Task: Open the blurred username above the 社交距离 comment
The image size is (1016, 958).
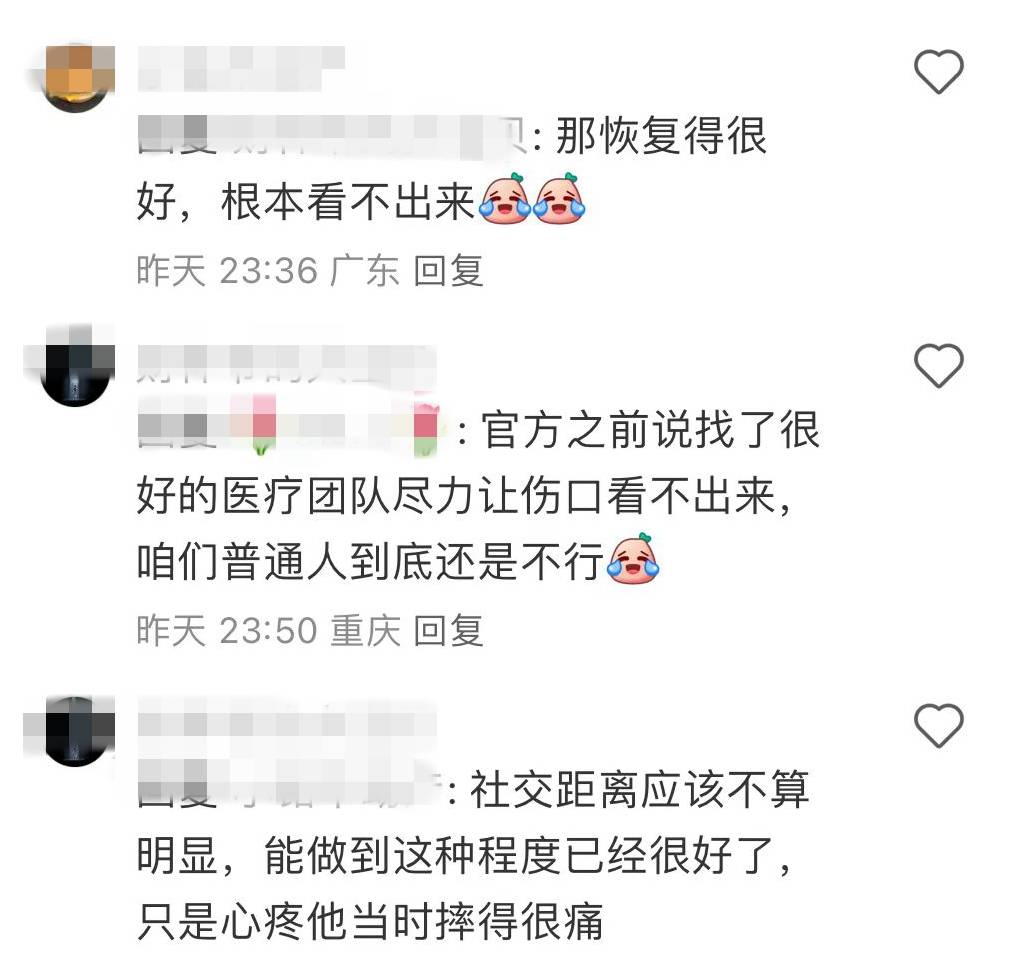Action: coord(286,721)
